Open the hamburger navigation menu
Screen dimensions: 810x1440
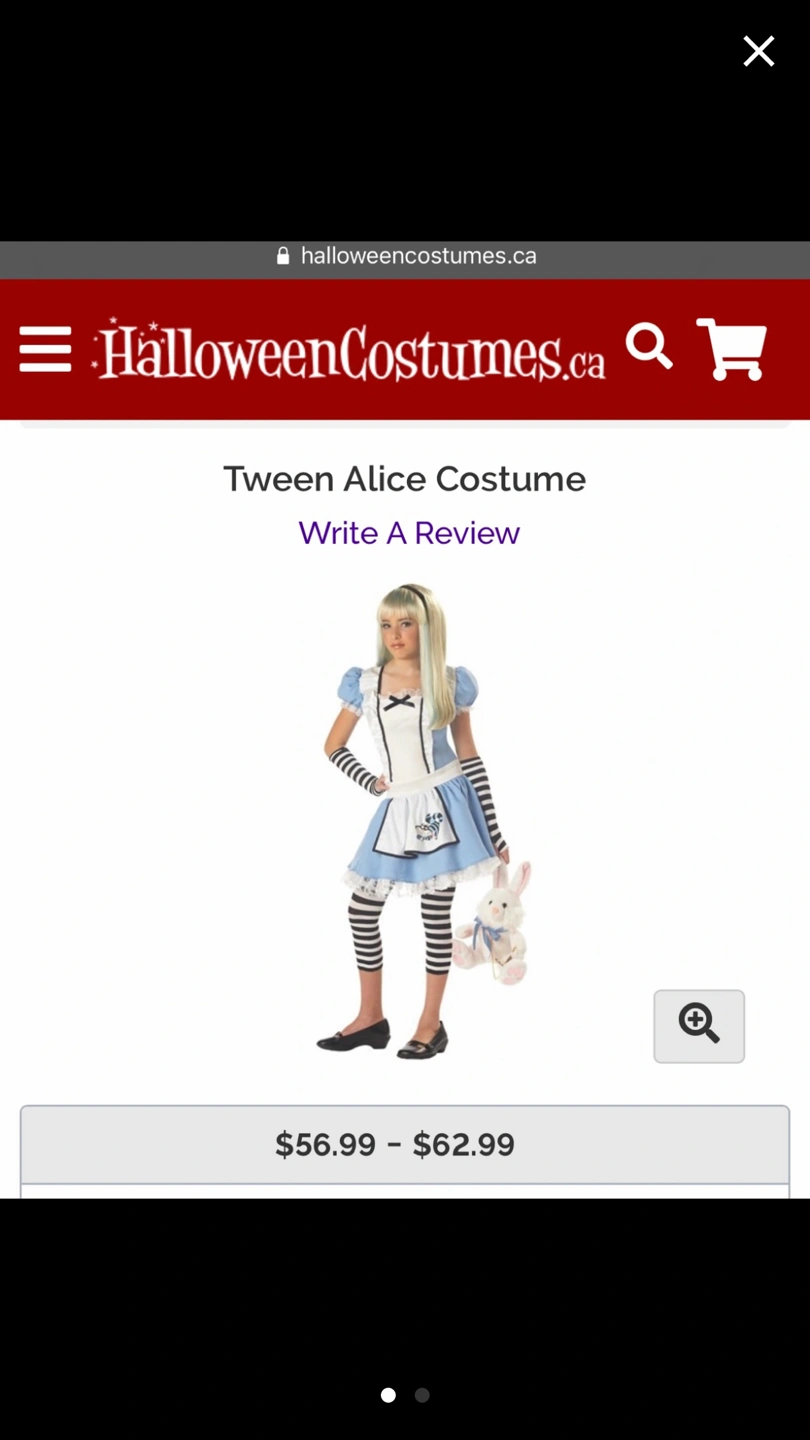(45, 350)
